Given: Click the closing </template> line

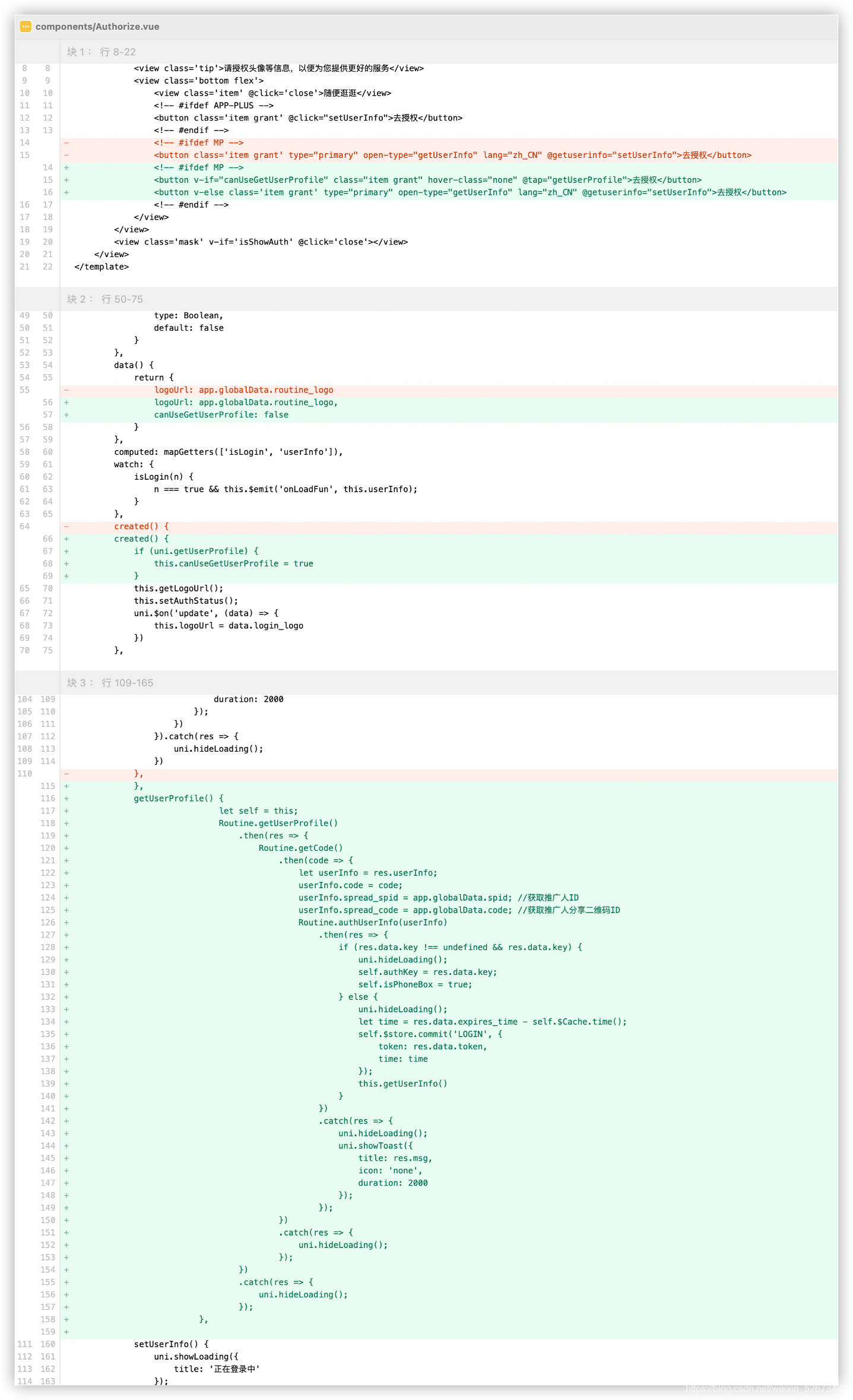Looking at the screenshot, I should coord(102,267).
